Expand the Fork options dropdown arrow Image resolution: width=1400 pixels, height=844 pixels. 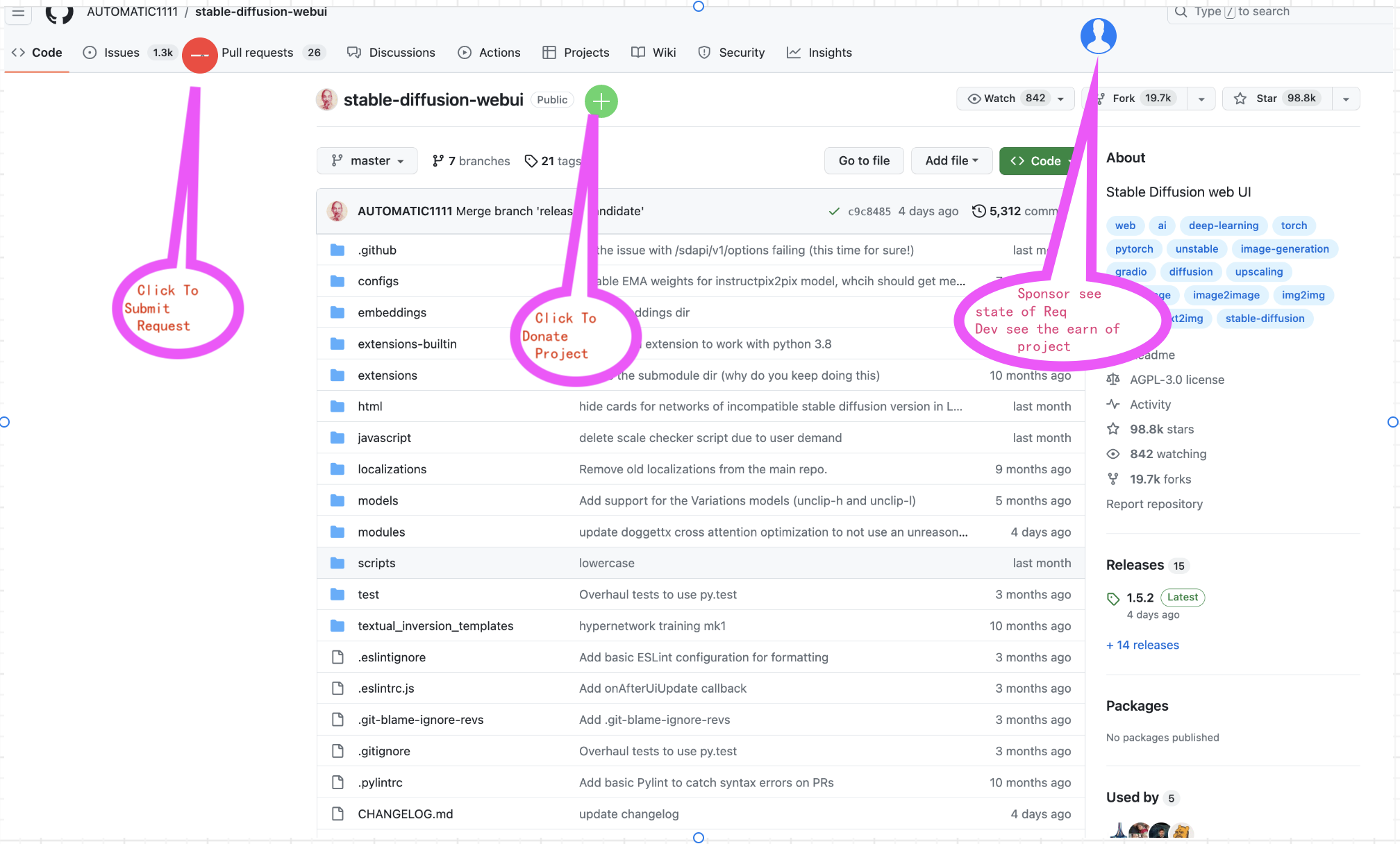1201,99
